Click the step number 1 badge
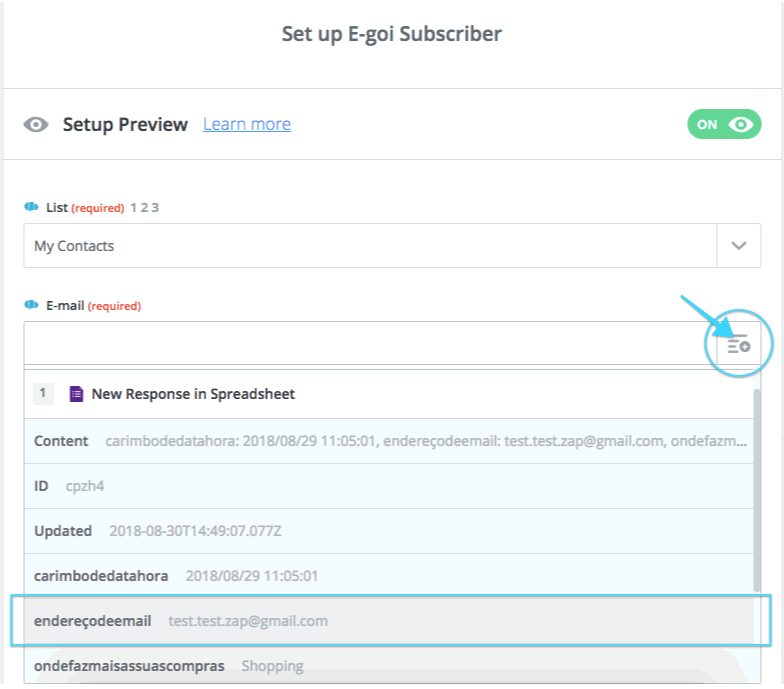The image size is (784, 689). click(x=43, y=394)
